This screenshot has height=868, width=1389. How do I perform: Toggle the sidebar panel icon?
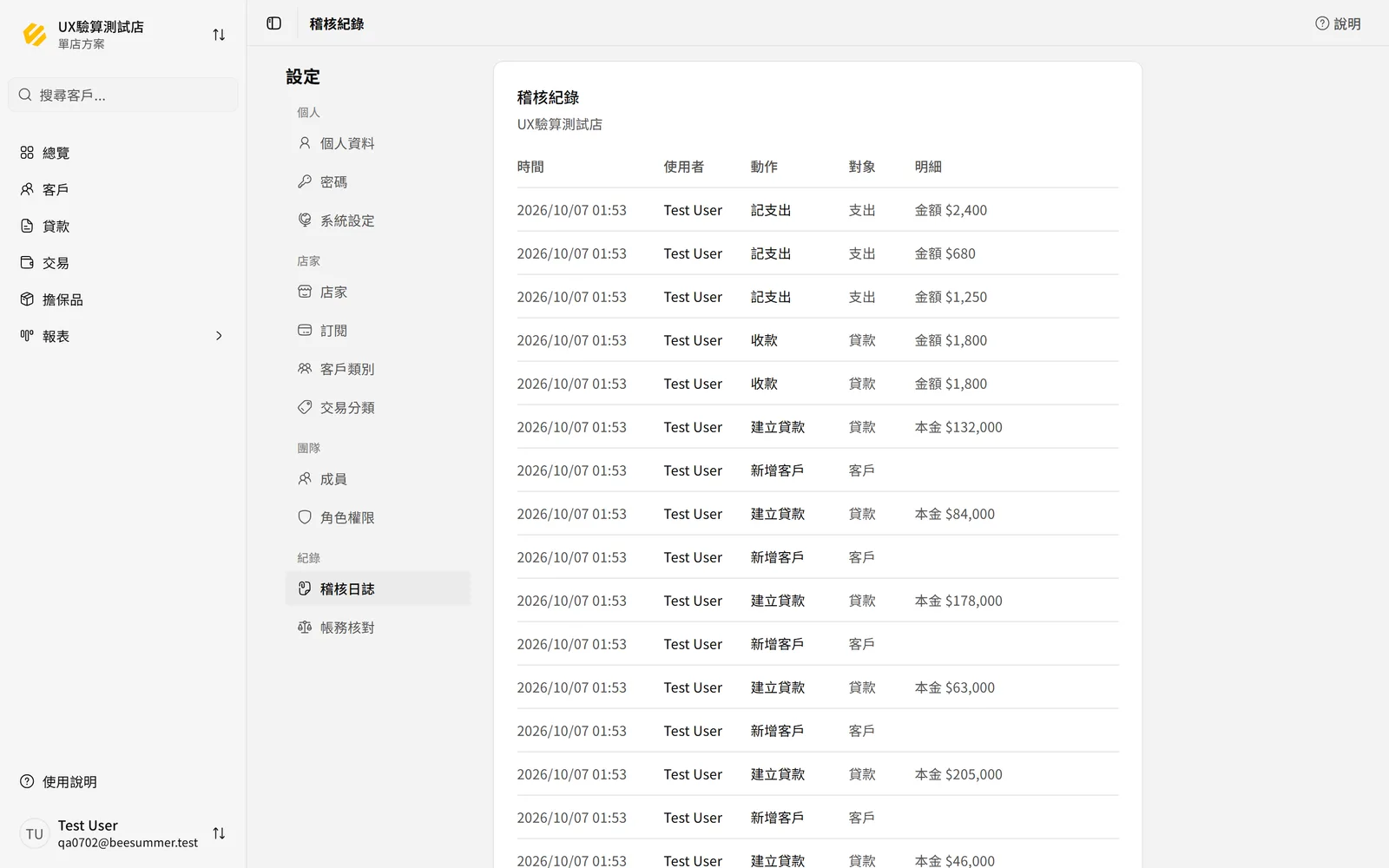pyautogui.click(x=274, y=23)
